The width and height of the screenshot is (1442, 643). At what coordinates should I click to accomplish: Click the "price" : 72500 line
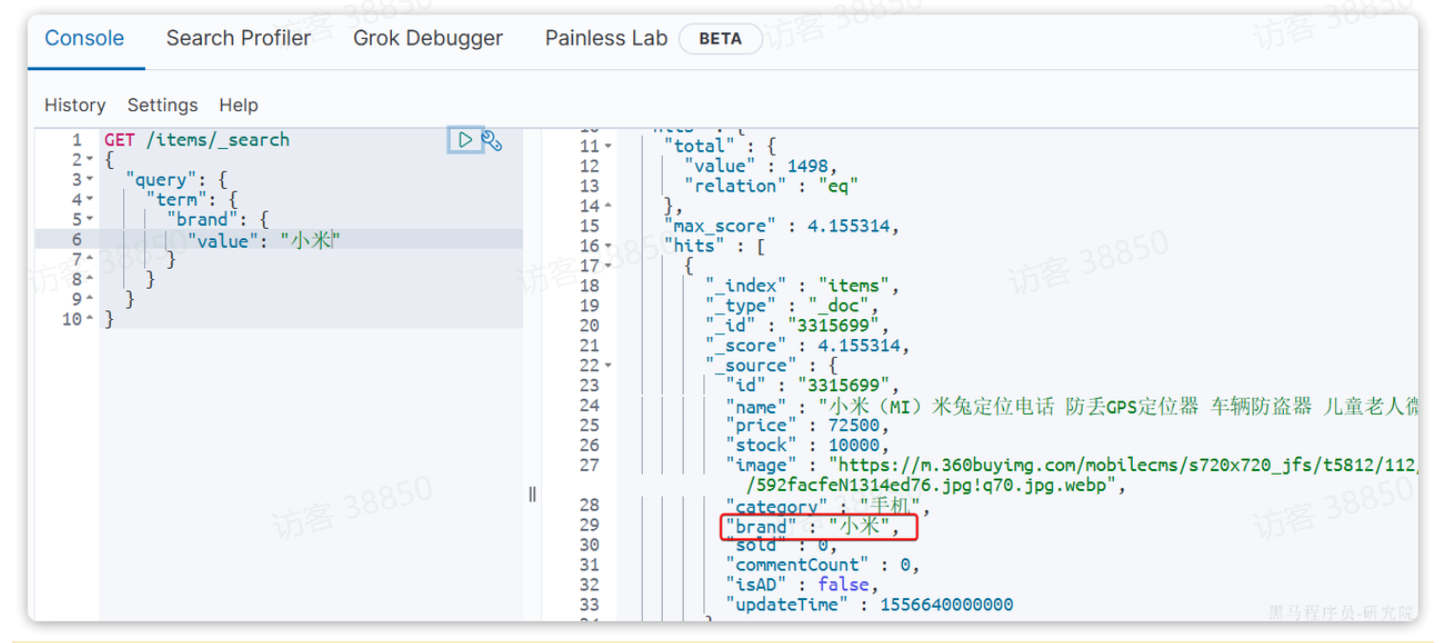[x=807, y=426]
